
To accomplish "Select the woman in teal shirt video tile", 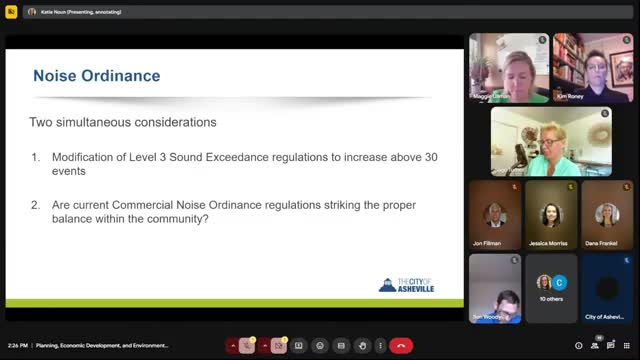I will (551, 142).
